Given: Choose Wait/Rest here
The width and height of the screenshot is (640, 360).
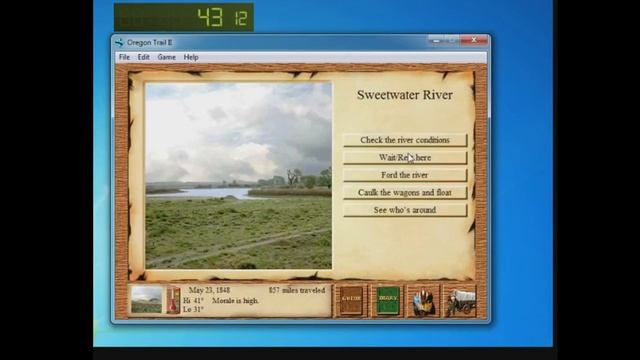Looking at the screenshot, I should pos(404,158).
